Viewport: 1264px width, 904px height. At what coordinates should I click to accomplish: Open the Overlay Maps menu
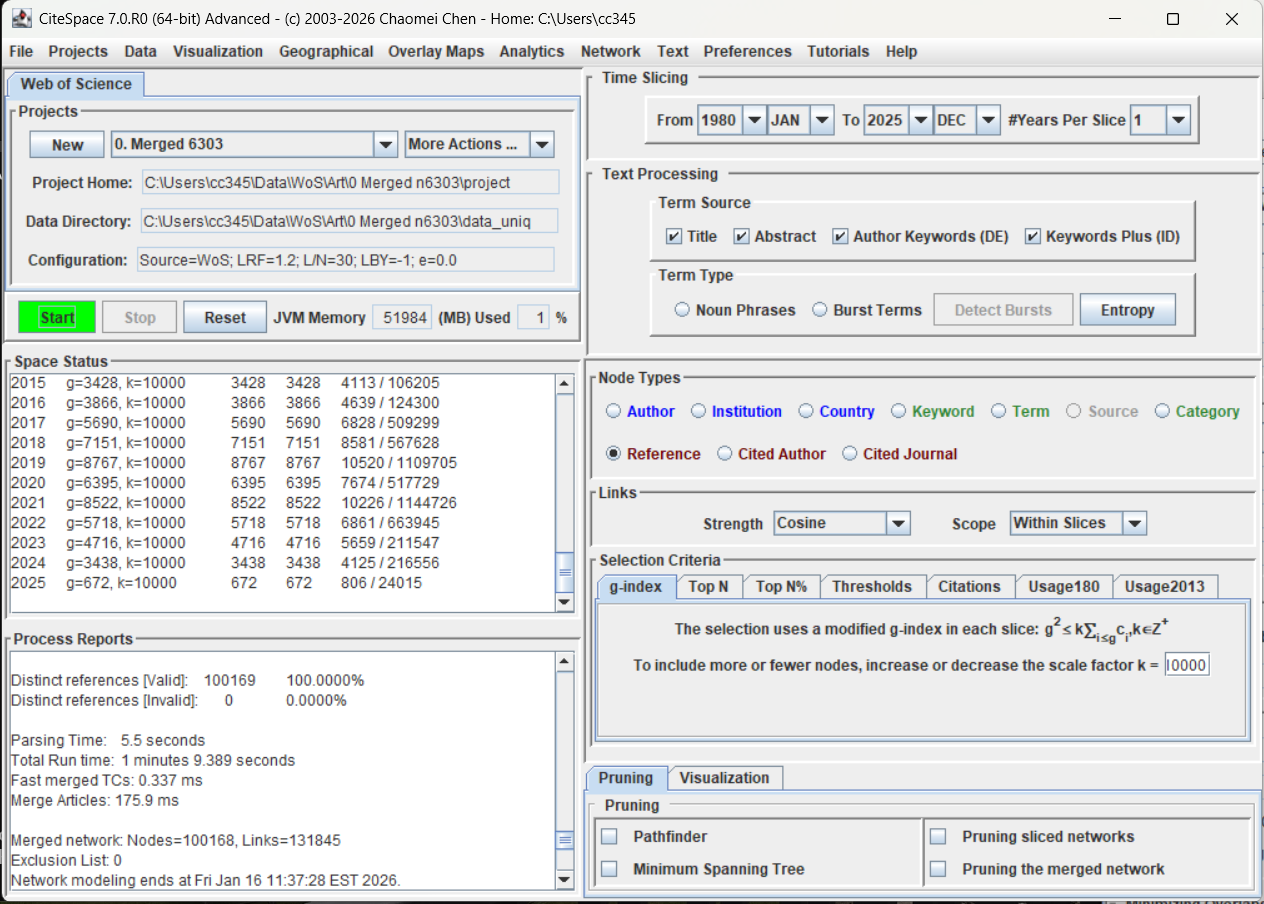[435, 51]
